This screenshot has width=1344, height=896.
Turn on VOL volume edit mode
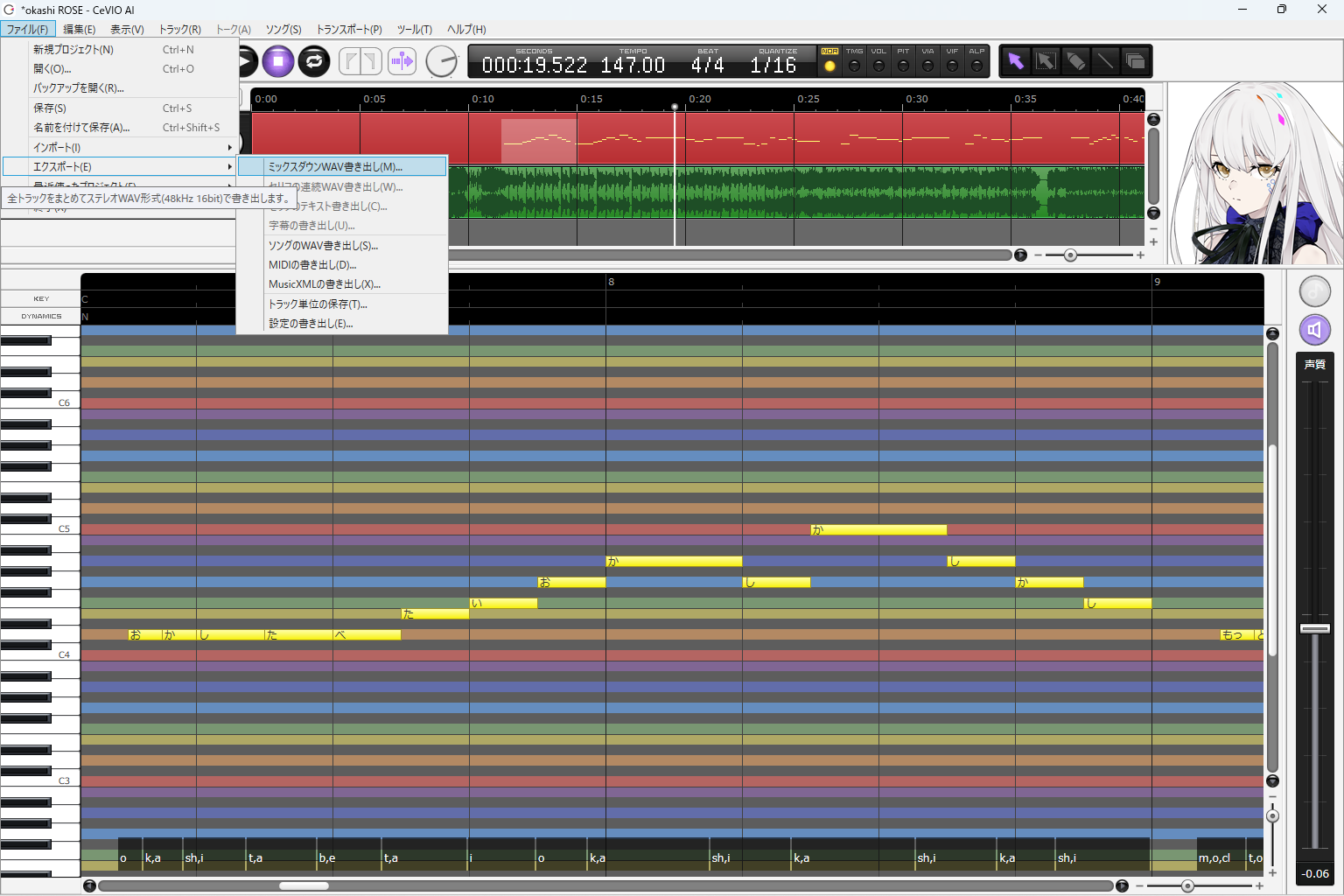[x=878, y=65]
